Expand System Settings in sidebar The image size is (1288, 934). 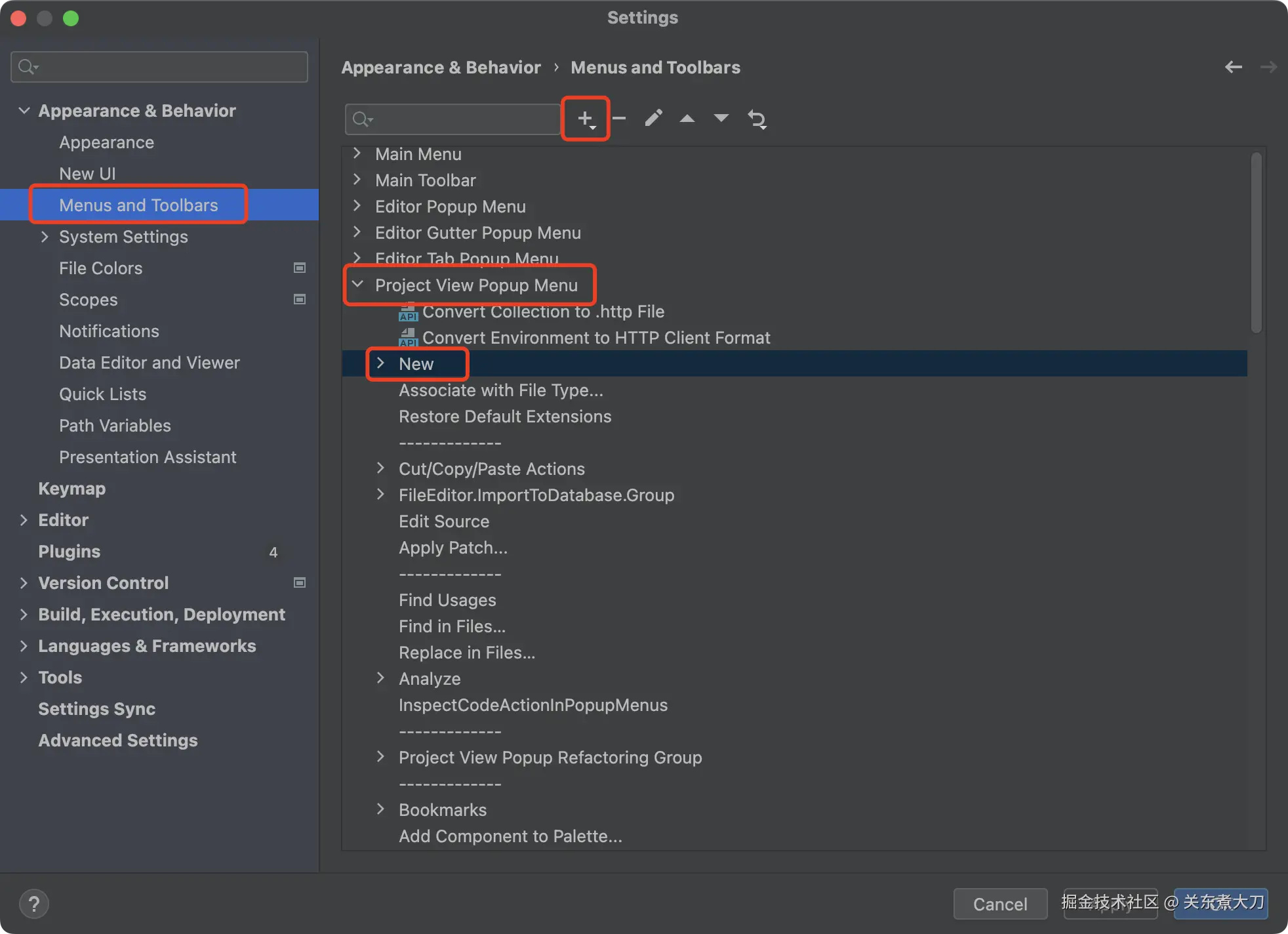[45, 237]
